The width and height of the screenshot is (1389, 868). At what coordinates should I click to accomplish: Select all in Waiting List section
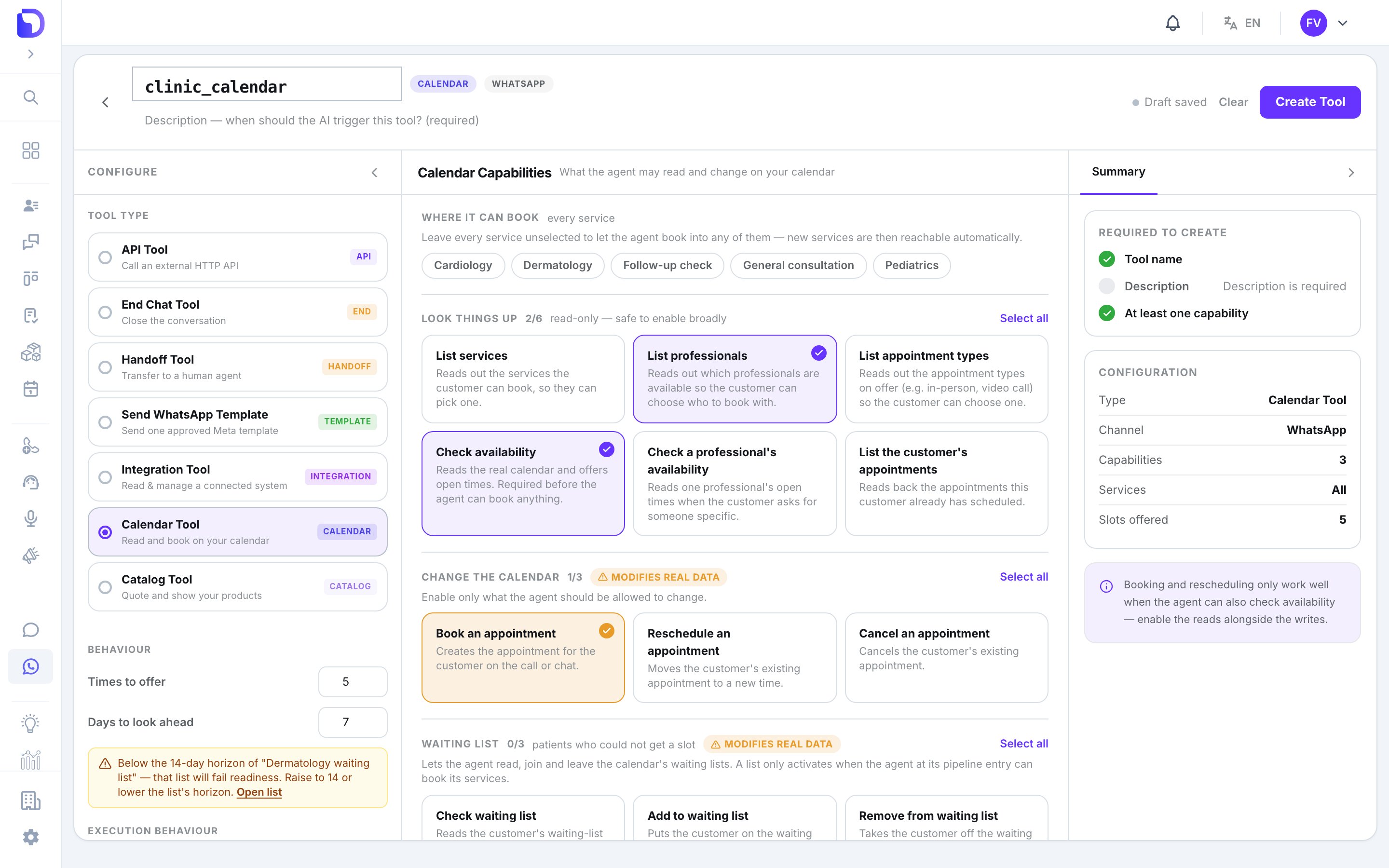(1023, 744)
